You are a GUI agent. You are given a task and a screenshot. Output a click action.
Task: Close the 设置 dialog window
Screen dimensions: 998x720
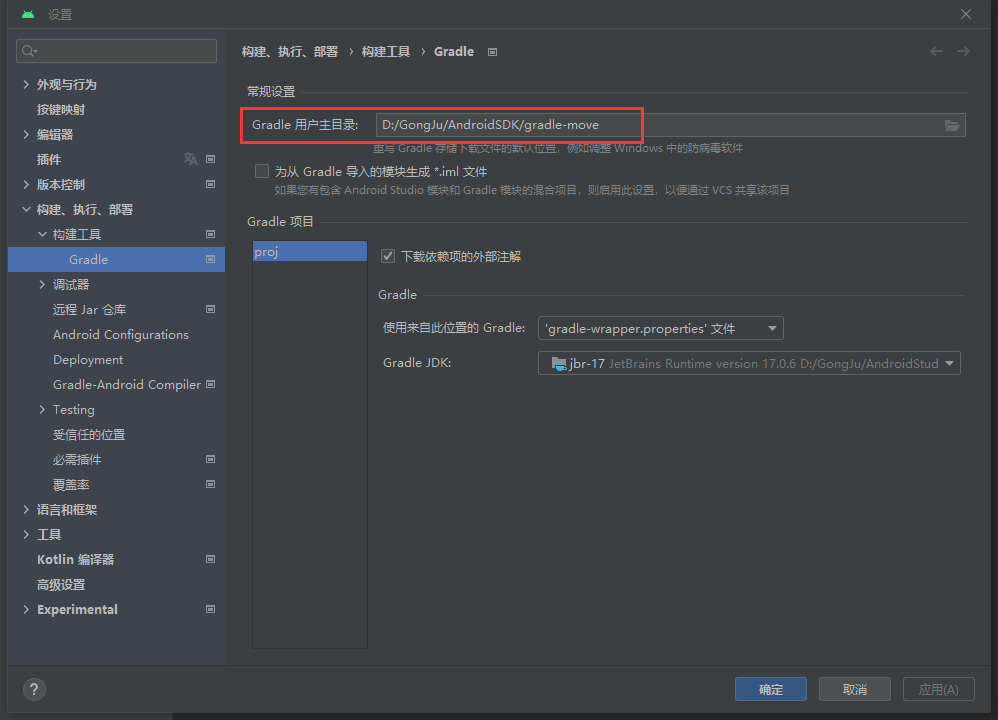[x=966, y=14]
